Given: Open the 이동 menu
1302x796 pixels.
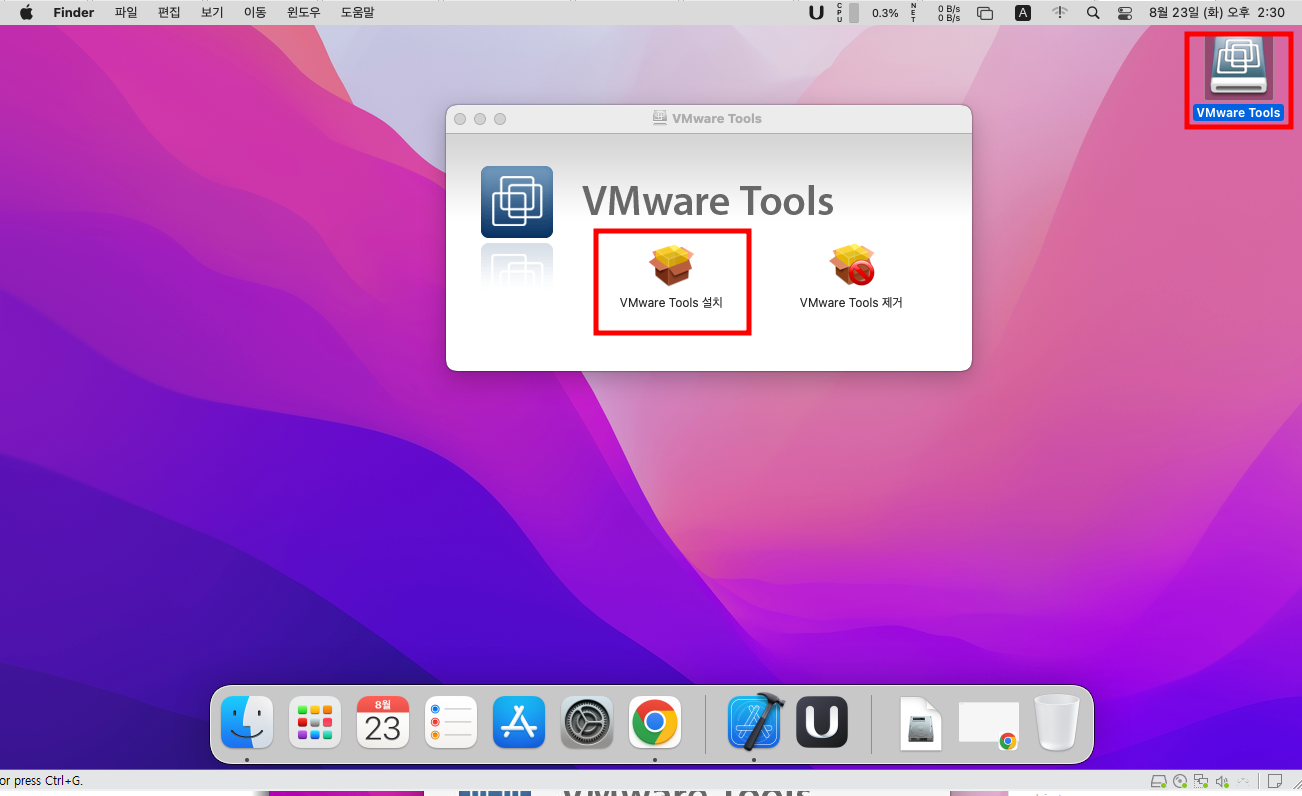Looking at the screenshot, I should (x=255, y=13).
